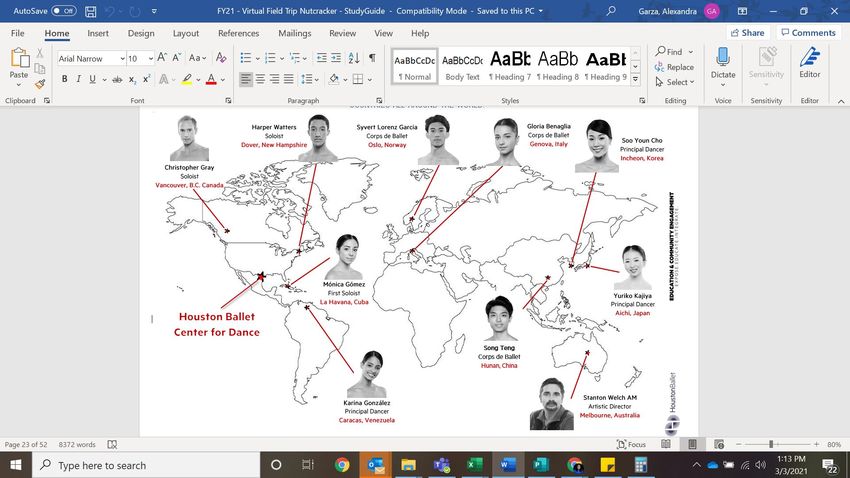Image resolution: width=850 pixels, height=478 pixels.
Task: Justify the paragraph text
Action: pos(289,79)
